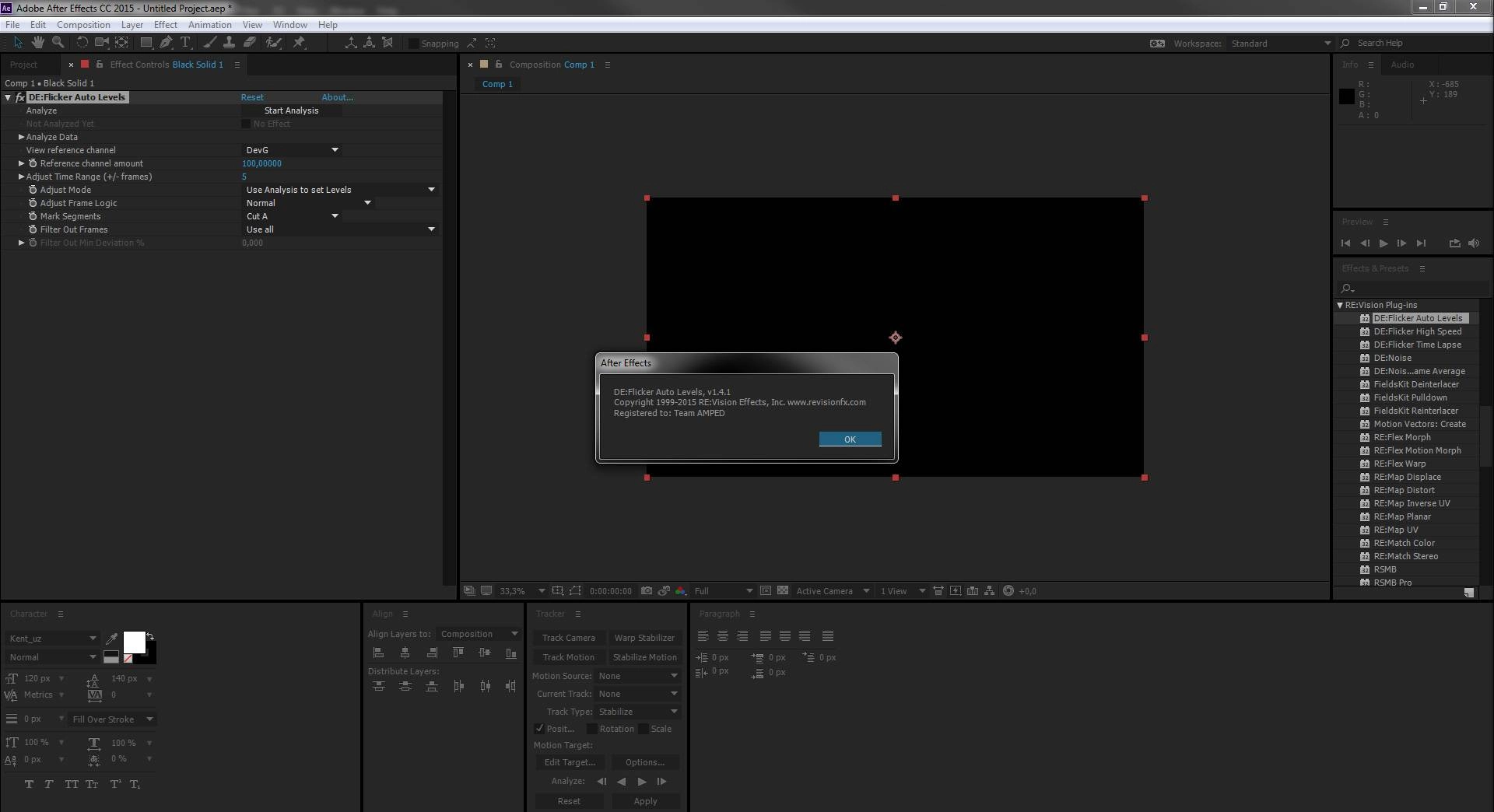Select the Horizontal Type tool
This screenshot has height=812, width=1494.
pyautogui.click(x=185, y=42)
